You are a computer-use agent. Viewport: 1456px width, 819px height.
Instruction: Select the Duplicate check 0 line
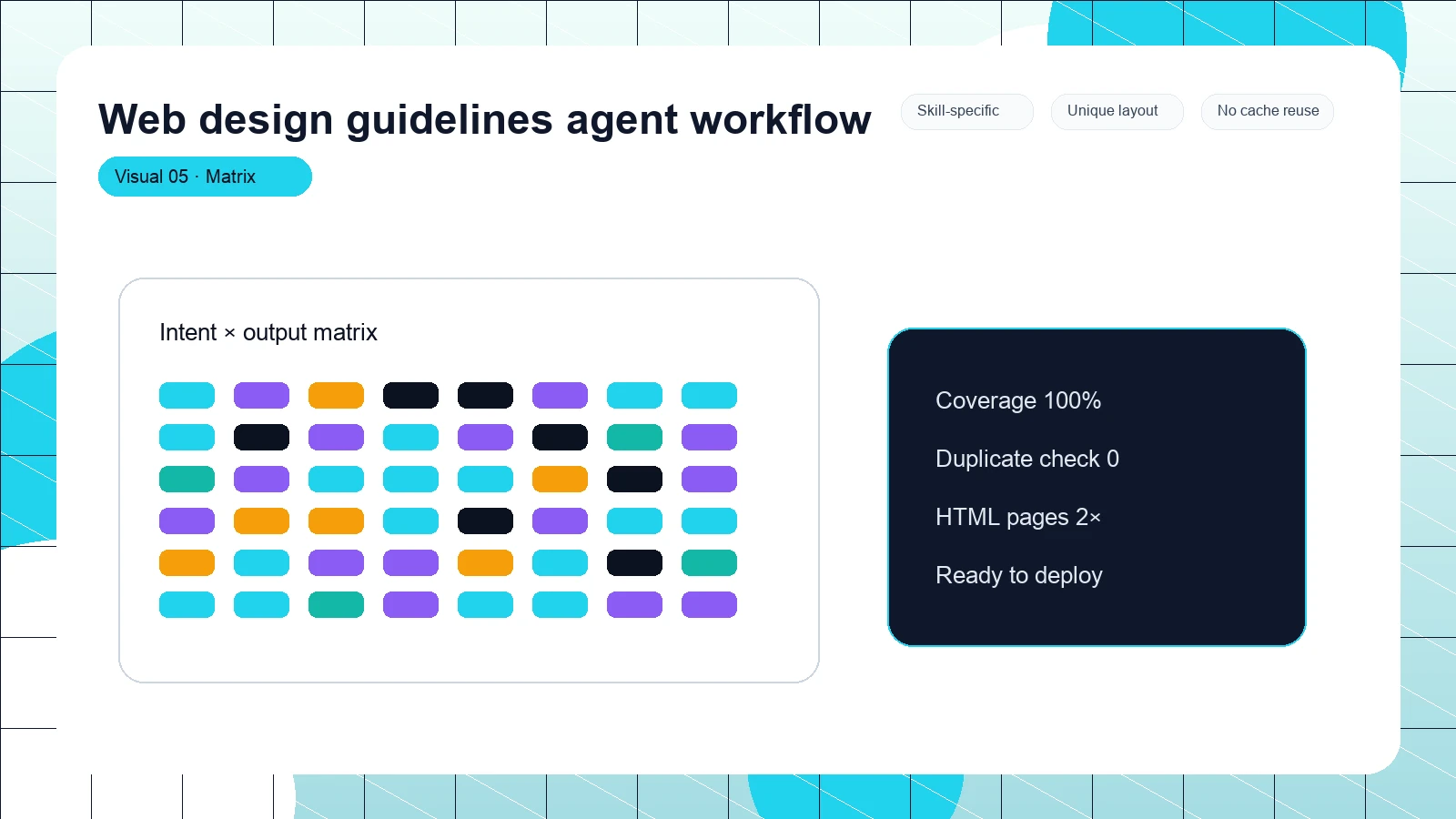(x=1027, y=459)
